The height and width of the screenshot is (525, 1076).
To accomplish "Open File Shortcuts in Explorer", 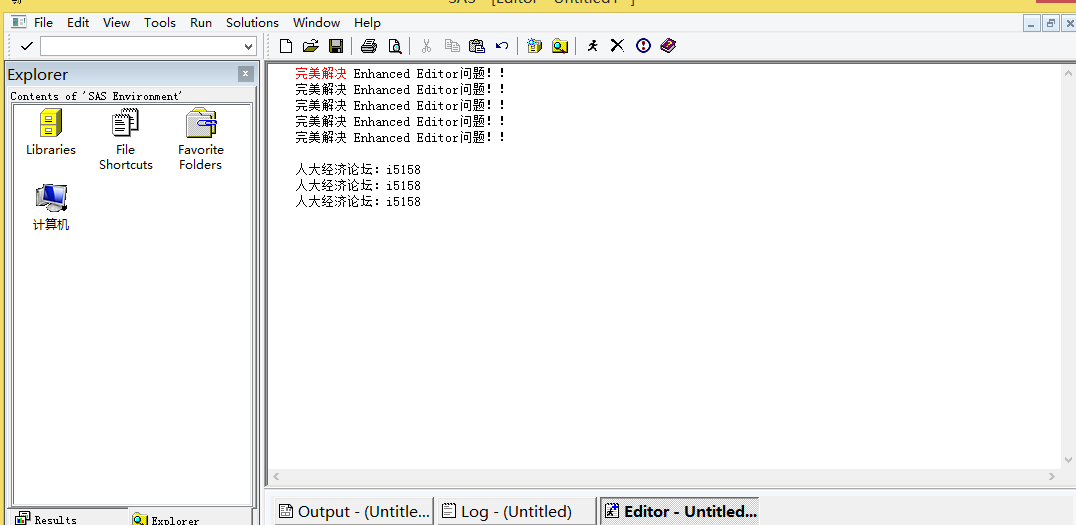I will click(126, 139).
